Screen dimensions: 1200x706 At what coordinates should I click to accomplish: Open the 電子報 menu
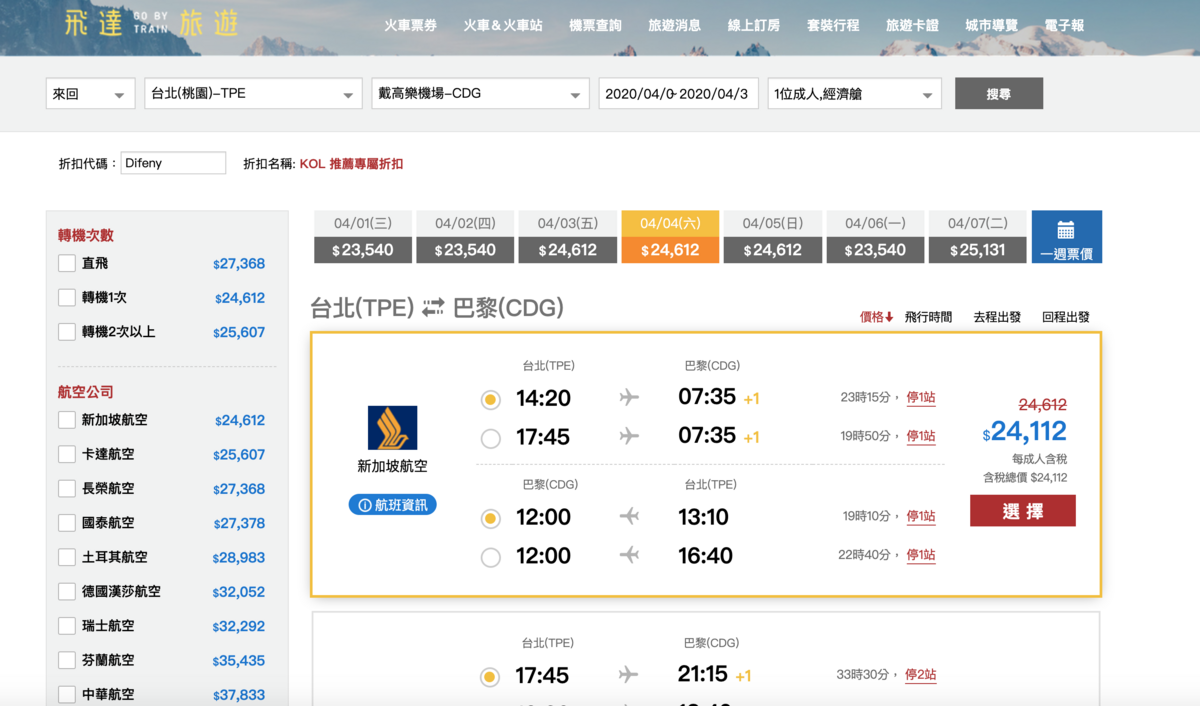click(1064, 26)
